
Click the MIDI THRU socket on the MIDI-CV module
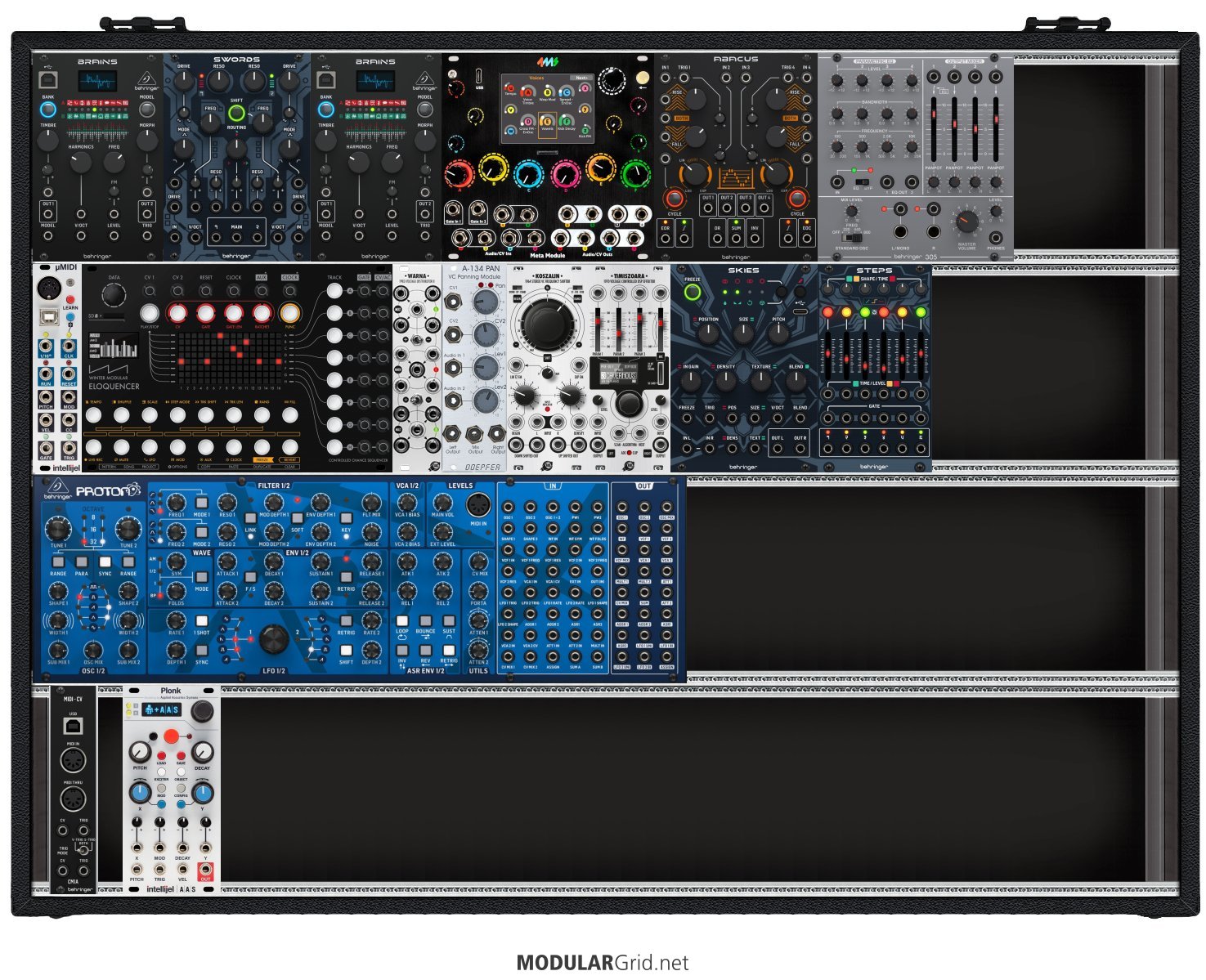tap(74, 798)
